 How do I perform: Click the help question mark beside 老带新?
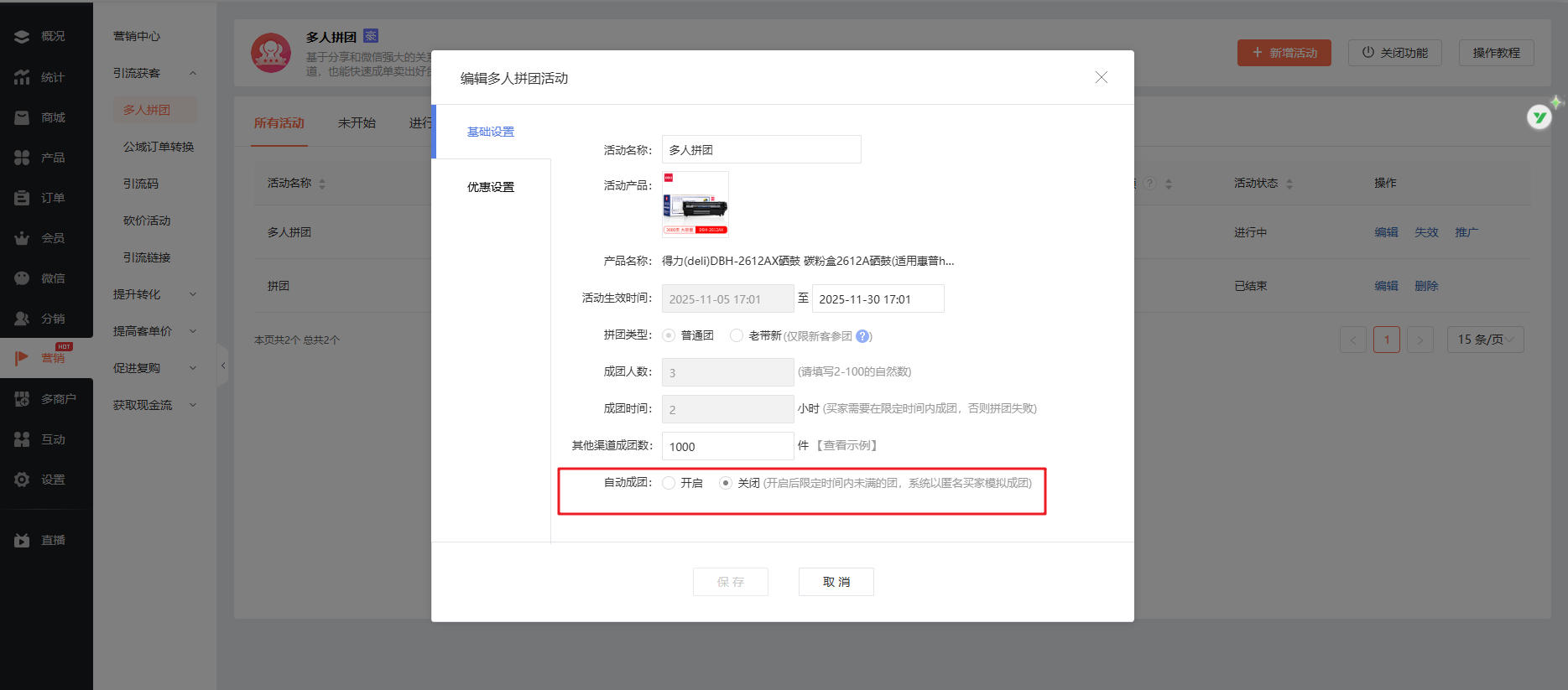[x=862, y=336]
